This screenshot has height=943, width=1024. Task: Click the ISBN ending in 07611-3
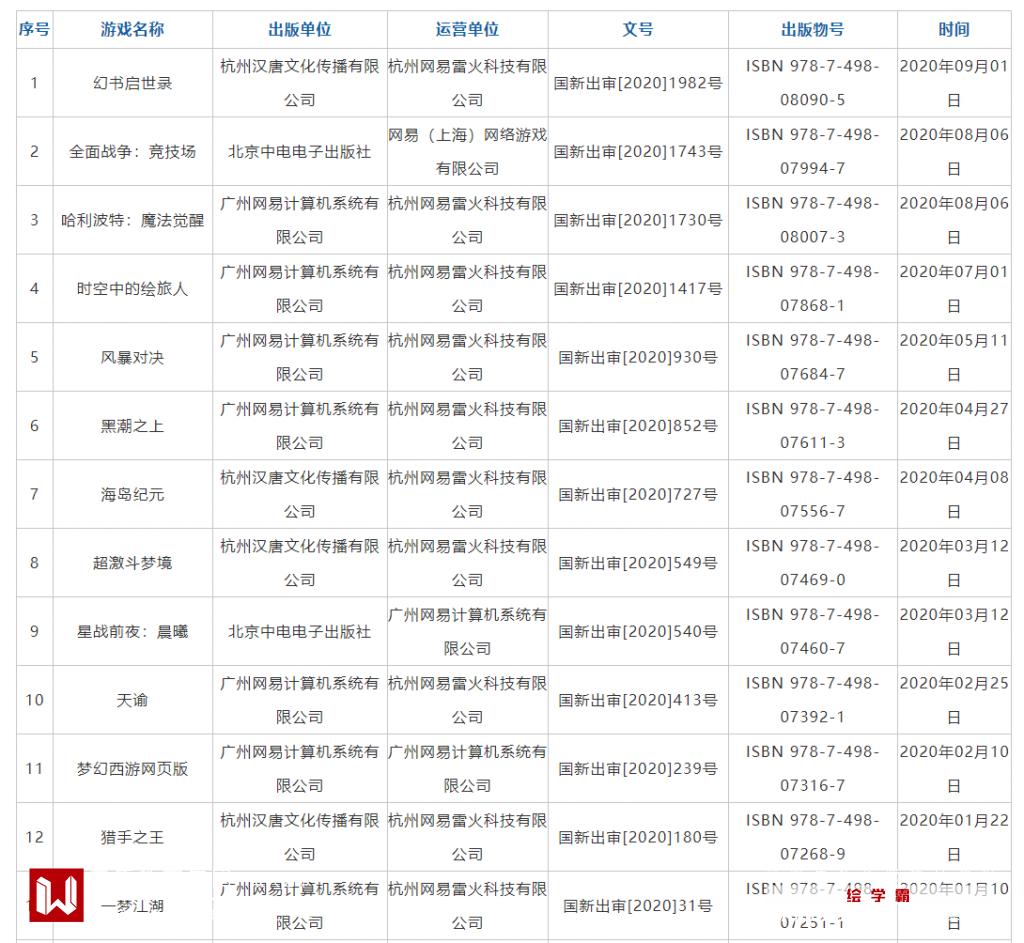(812, 426)
